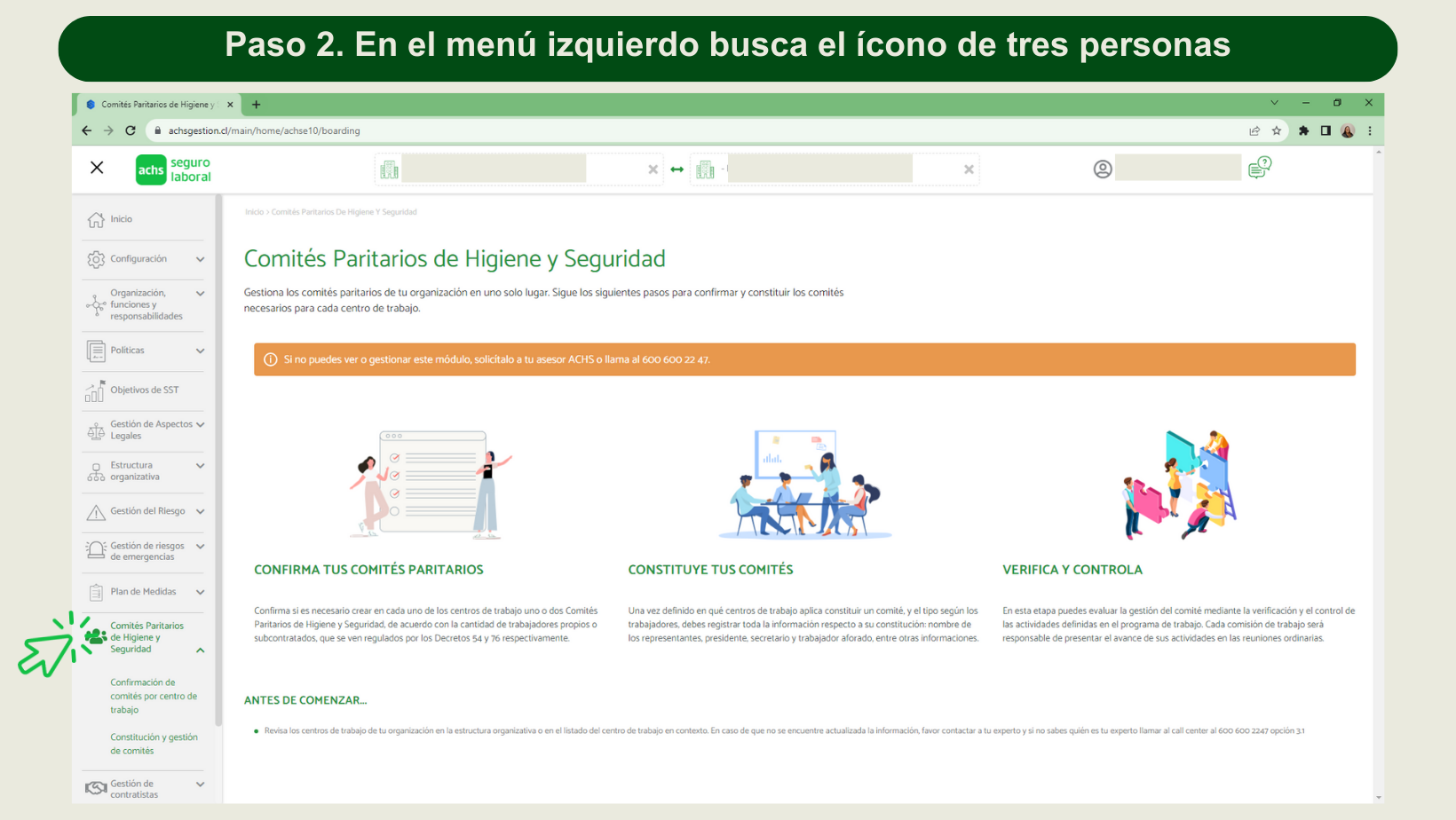Click the CONSTITUYE TUS COMITÉS heading
The image size is (1456, 820).
coord(710,570)
